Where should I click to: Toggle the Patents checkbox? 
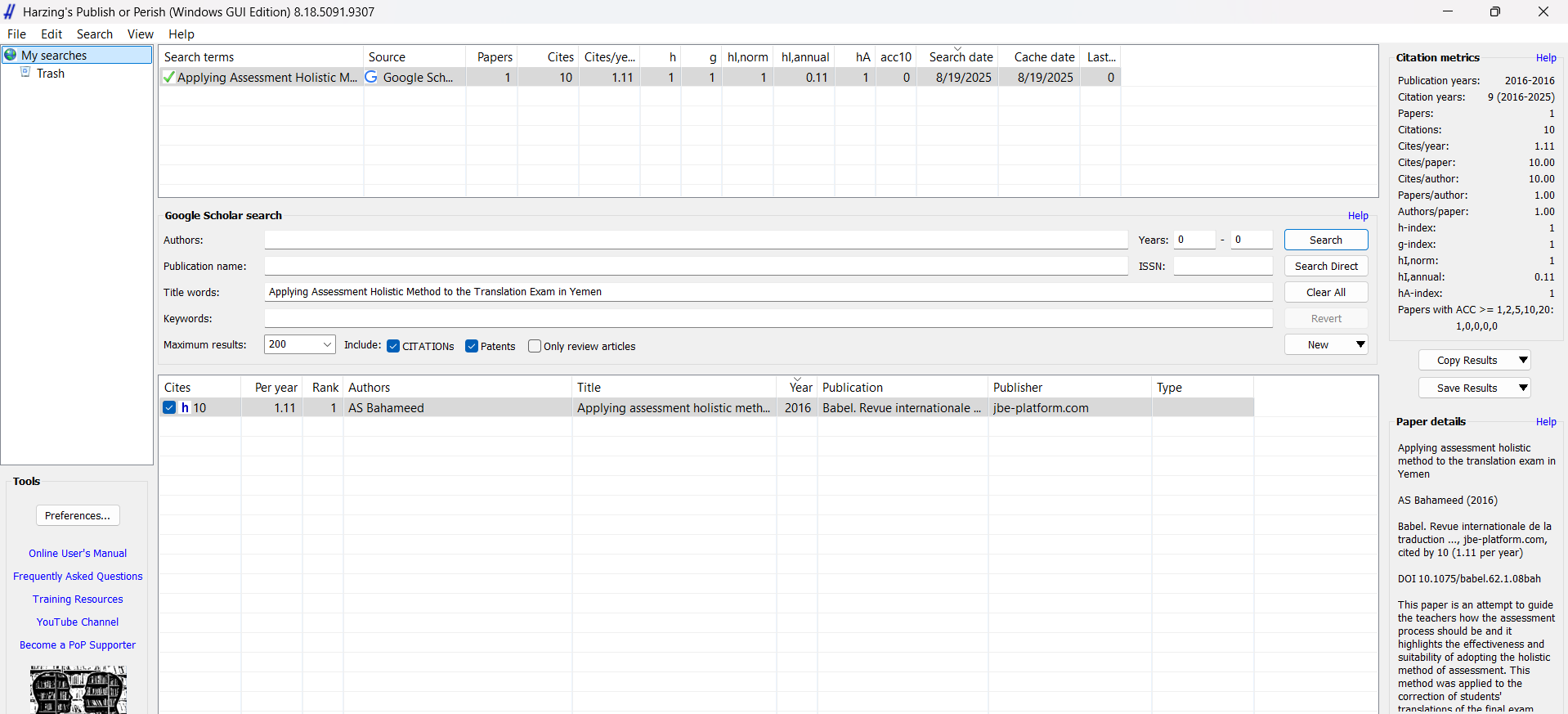click(x=472, y=346)
